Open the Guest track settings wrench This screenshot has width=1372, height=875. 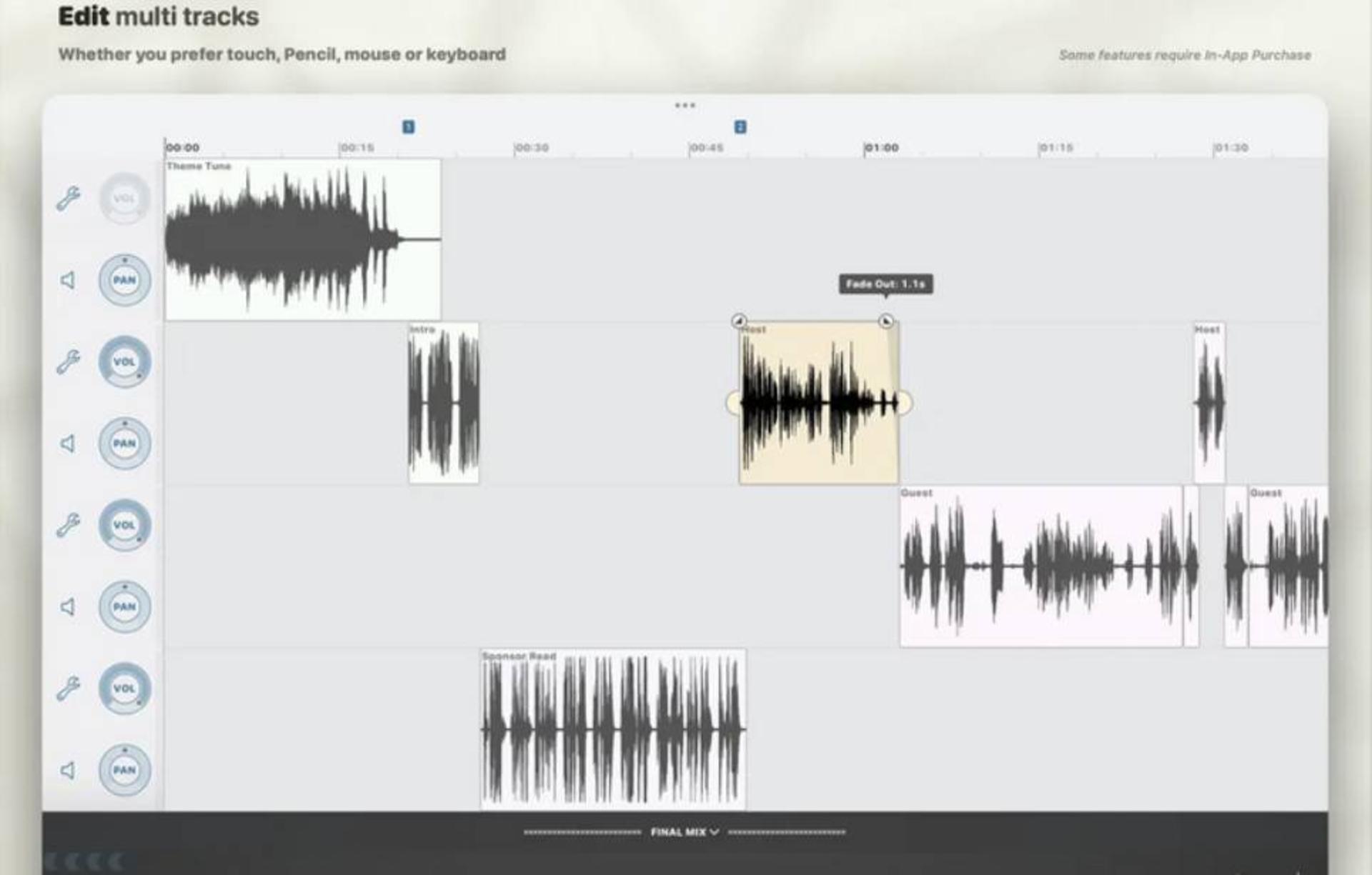pos(68,525)
